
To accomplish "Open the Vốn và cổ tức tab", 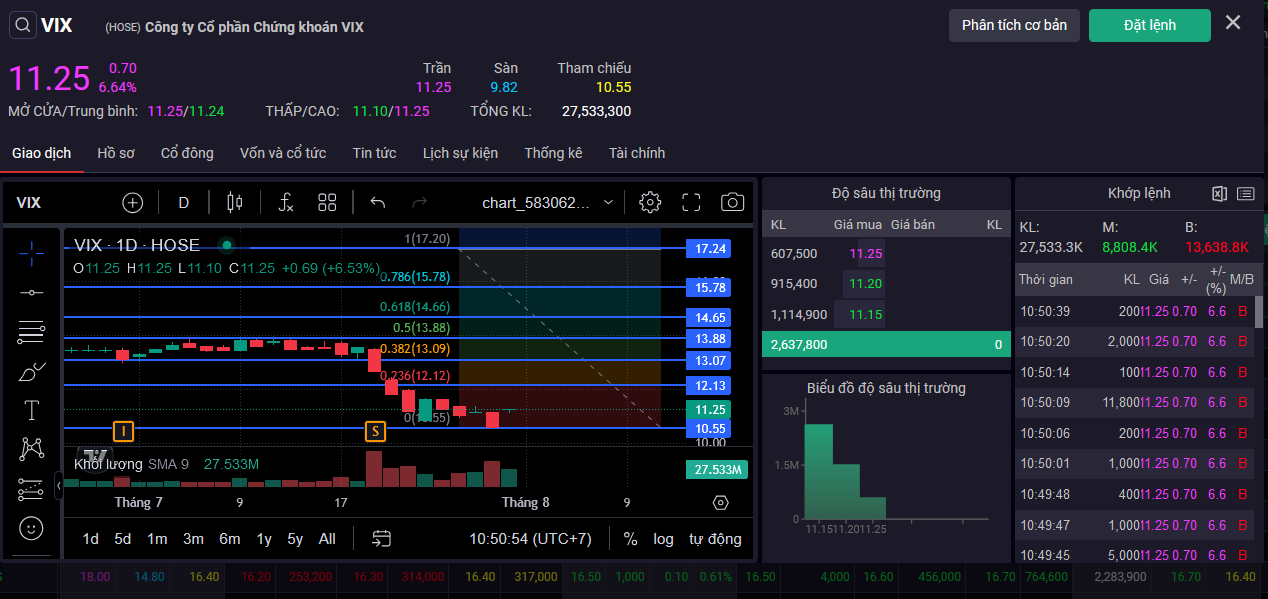I will pyautogui.click(x=283, y=153).
